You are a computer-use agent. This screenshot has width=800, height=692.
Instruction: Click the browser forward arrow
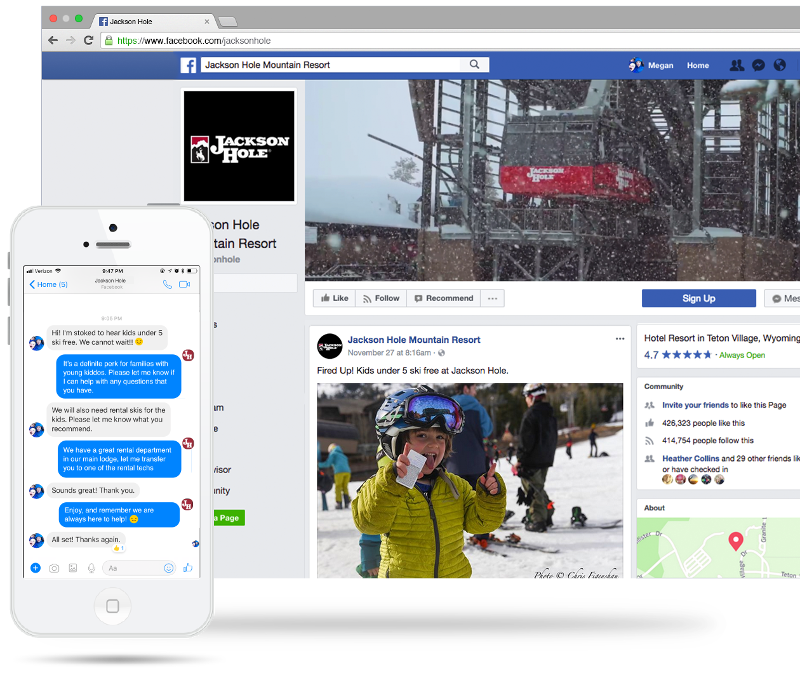pos(70,40)
